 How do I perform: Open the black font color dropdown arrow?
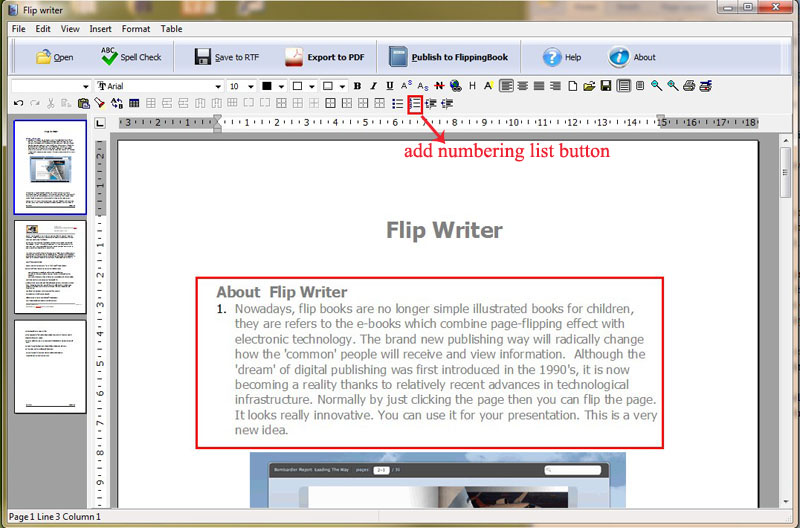click(281, 86)
